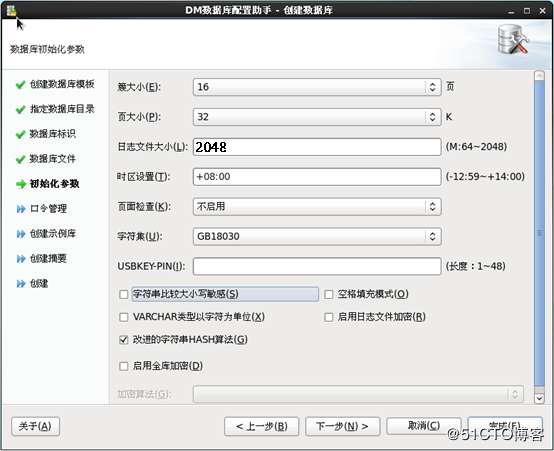554x451 pixels.
Task: Enable 字符串比较大小写敏感 checkbox
Action: click(124, 294)
